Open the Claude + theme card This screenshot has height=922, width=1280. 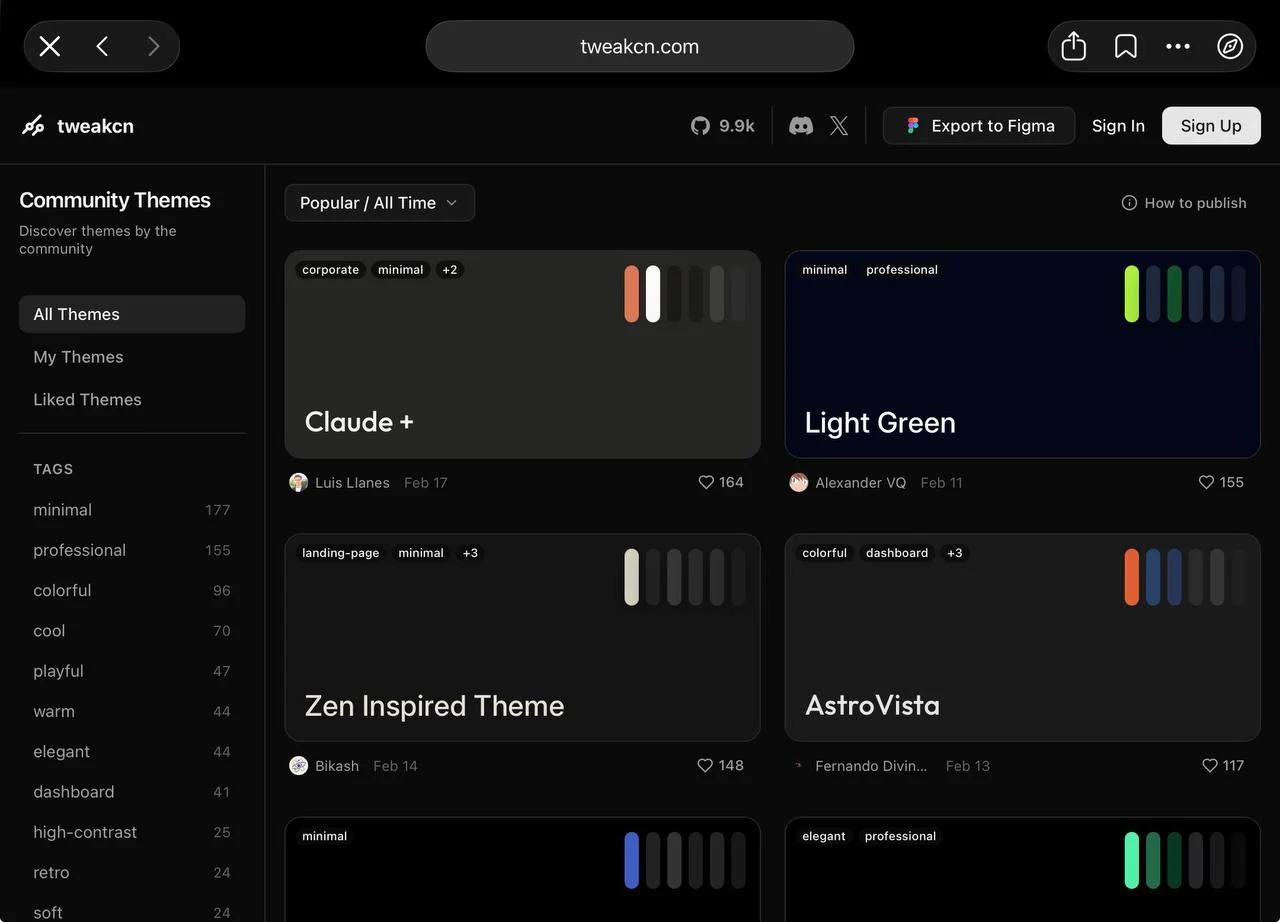click(x=523, y=354)
